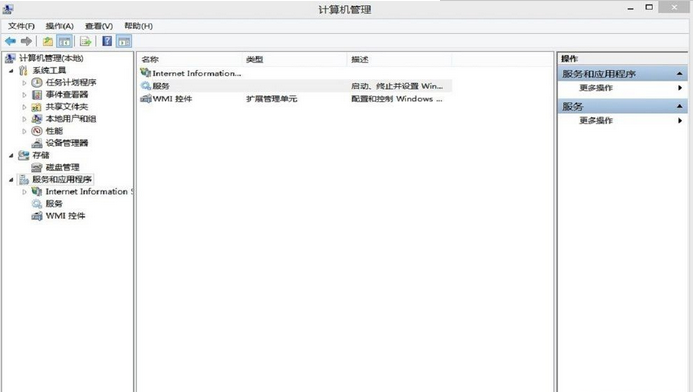
Task: Click the 设备管理器 icon in tree
Action: point(37,143)
